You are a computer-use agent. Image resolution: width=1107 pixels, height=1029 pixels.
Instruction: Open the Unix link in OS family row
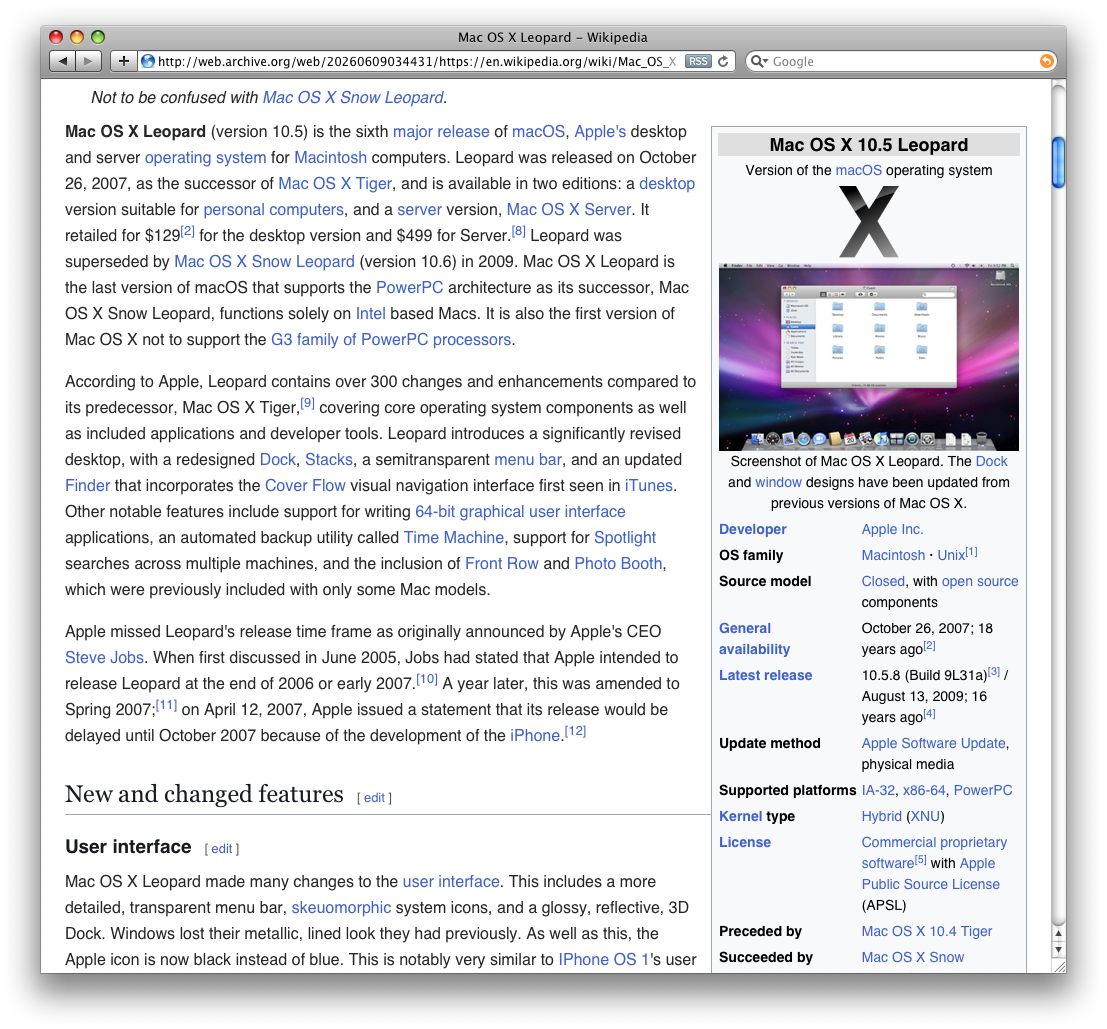[x=951, y=555]
